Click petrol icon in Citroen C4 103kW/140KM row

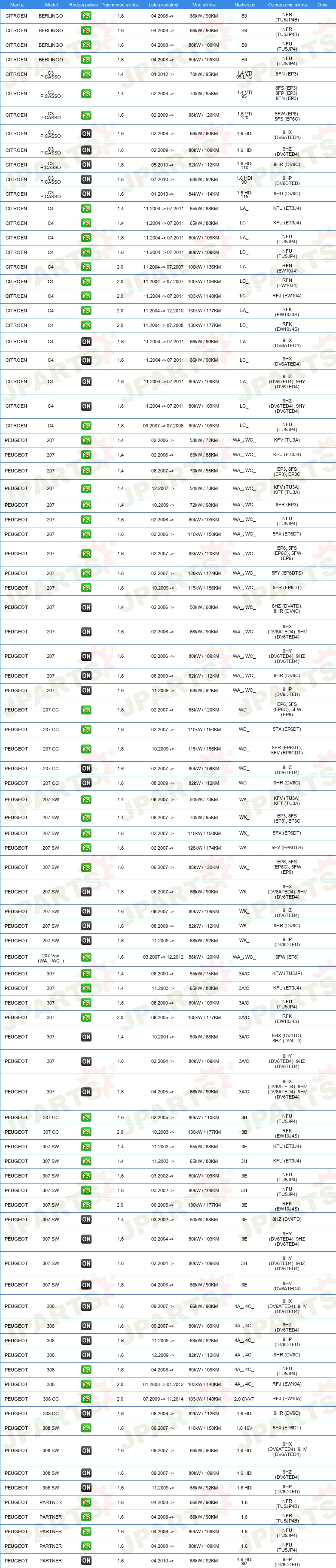click(x=86, y=297)
